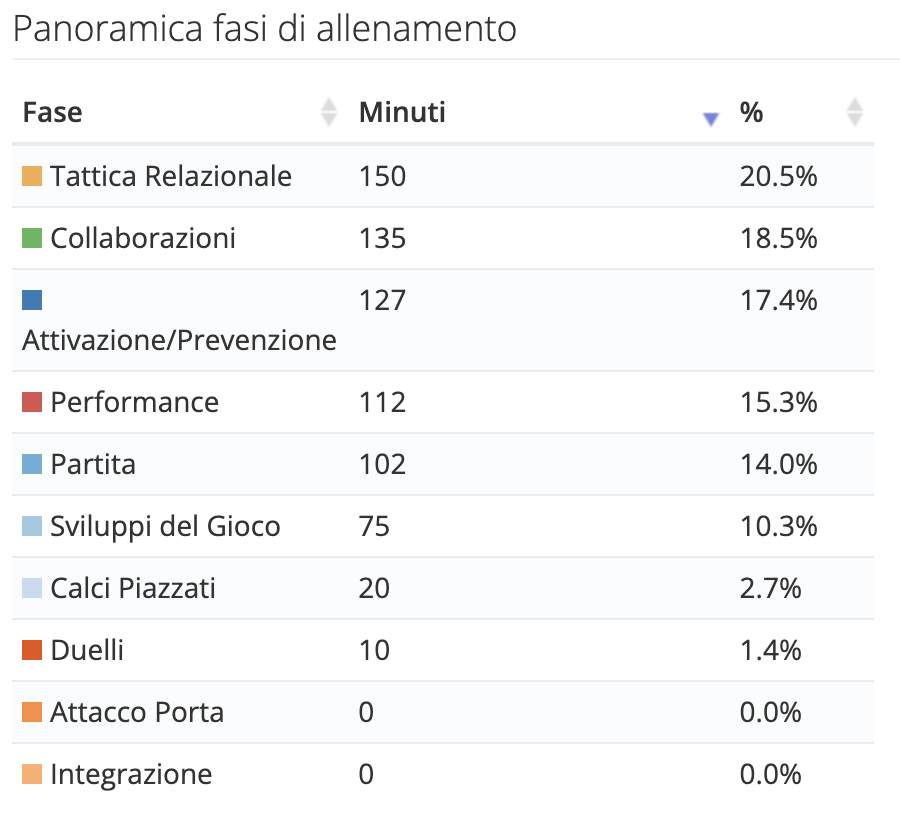This screenshot has width=900, height=818.
Task: Click the red Performance color square
Action: 32,402
